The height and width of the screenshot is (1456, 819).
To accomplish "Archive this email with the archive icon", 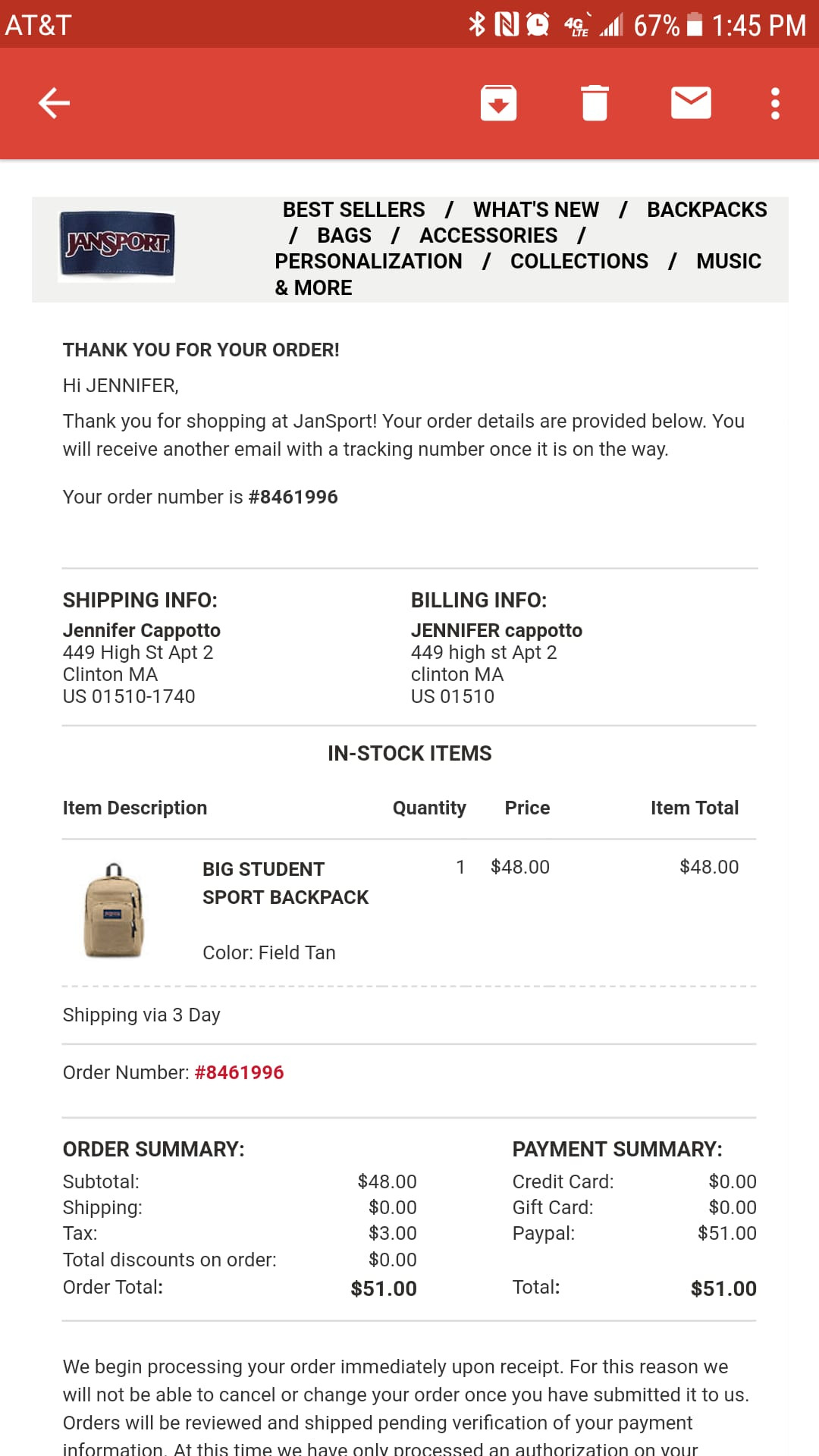I will click(498, 103).
